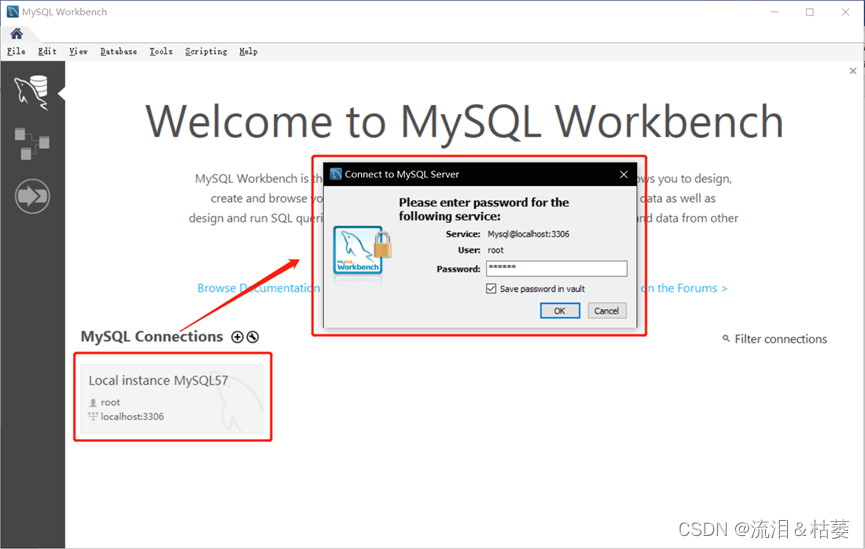Add a new MySQL connection plus icon

237,337
